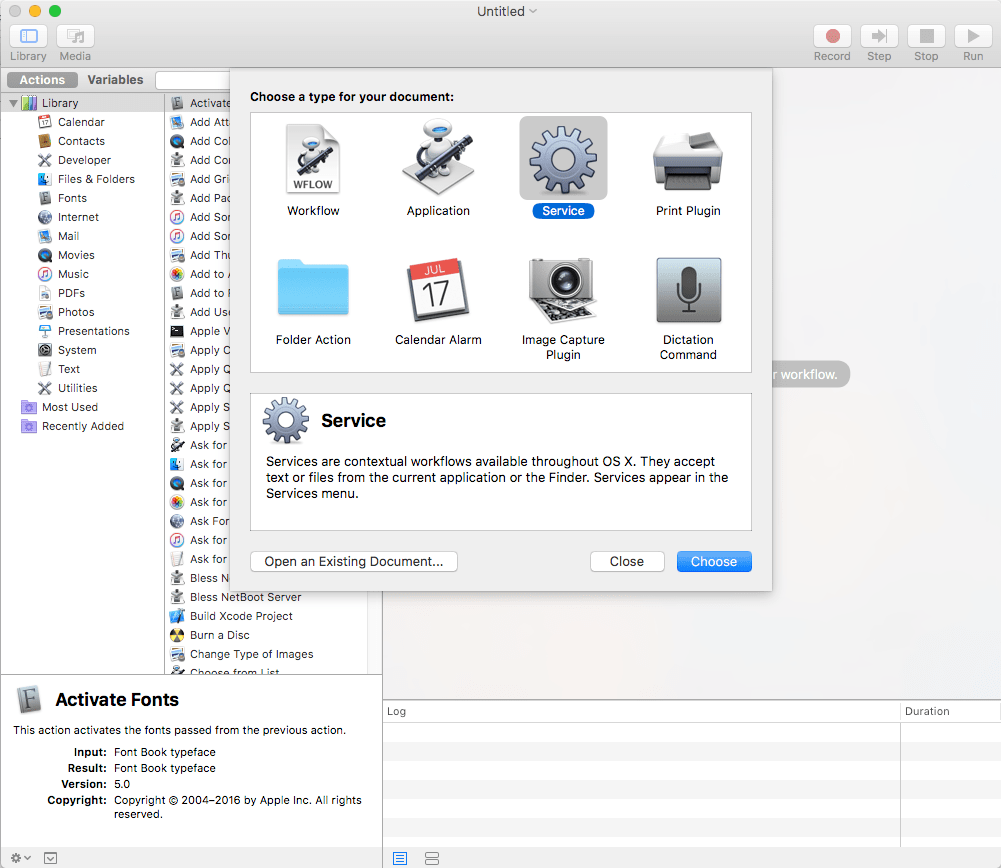Select the Service gear icon

[563, 158]
